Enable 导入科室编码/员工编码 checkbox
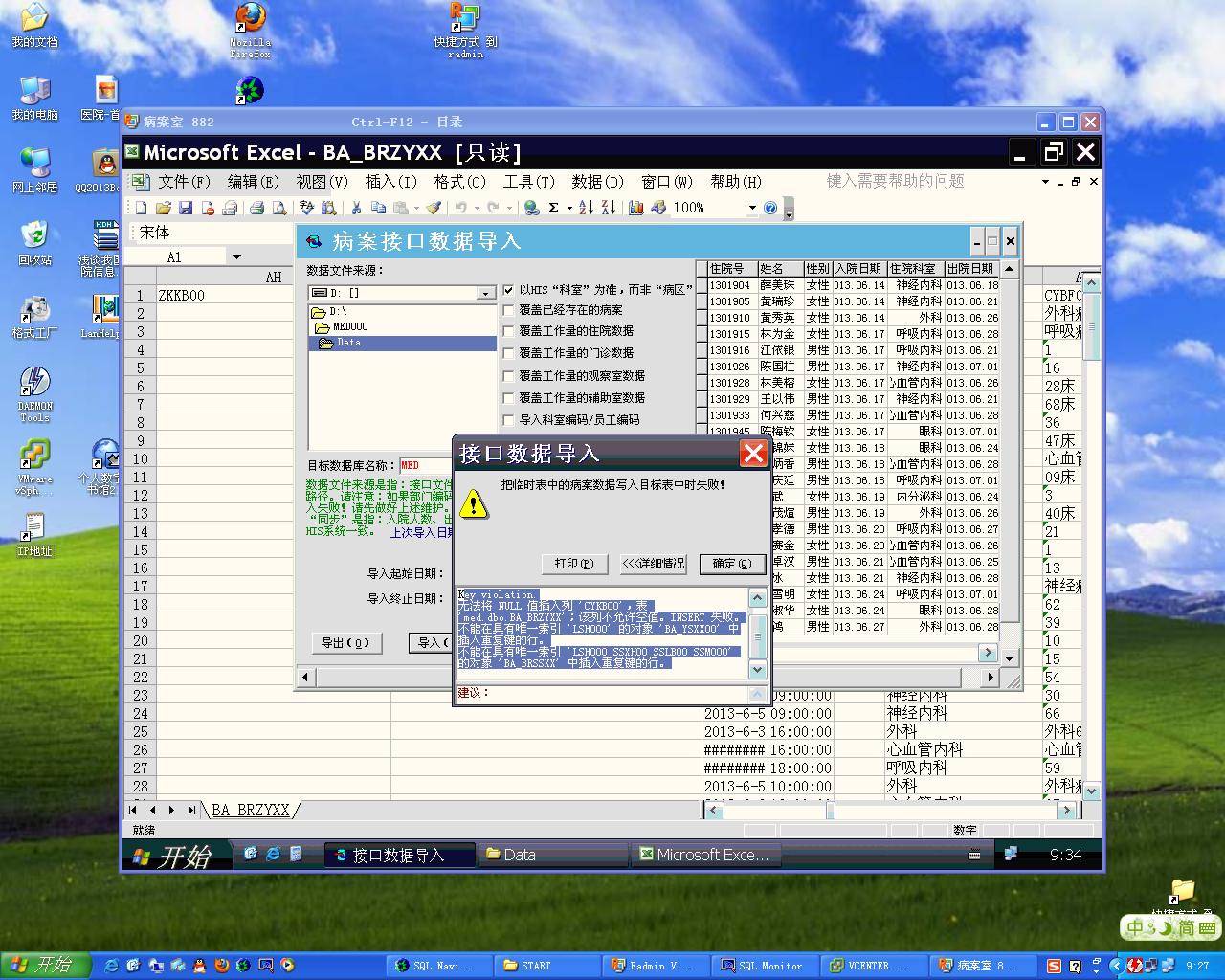The width and height of the screenshot is (1225, 980). coord(509,420)
